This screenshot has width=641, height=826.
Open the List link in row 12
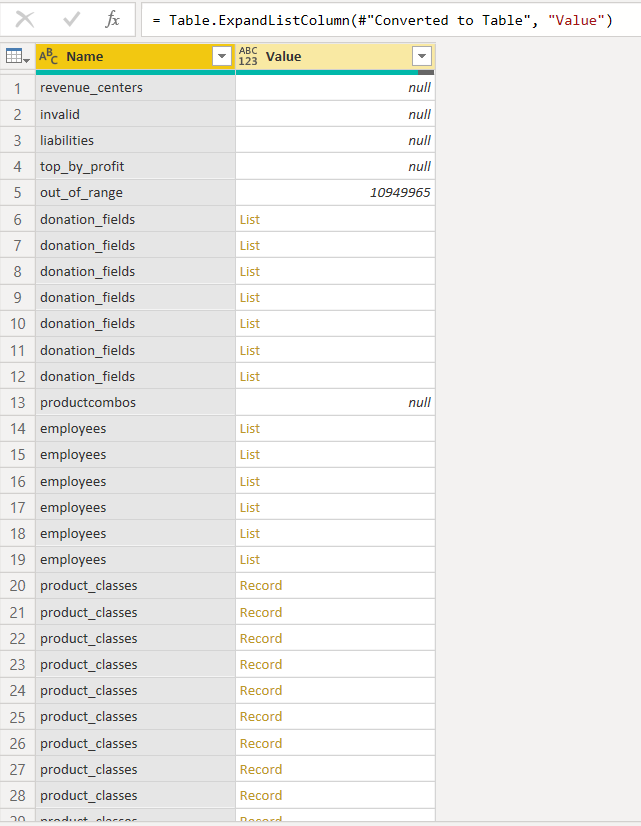point(250,377)
